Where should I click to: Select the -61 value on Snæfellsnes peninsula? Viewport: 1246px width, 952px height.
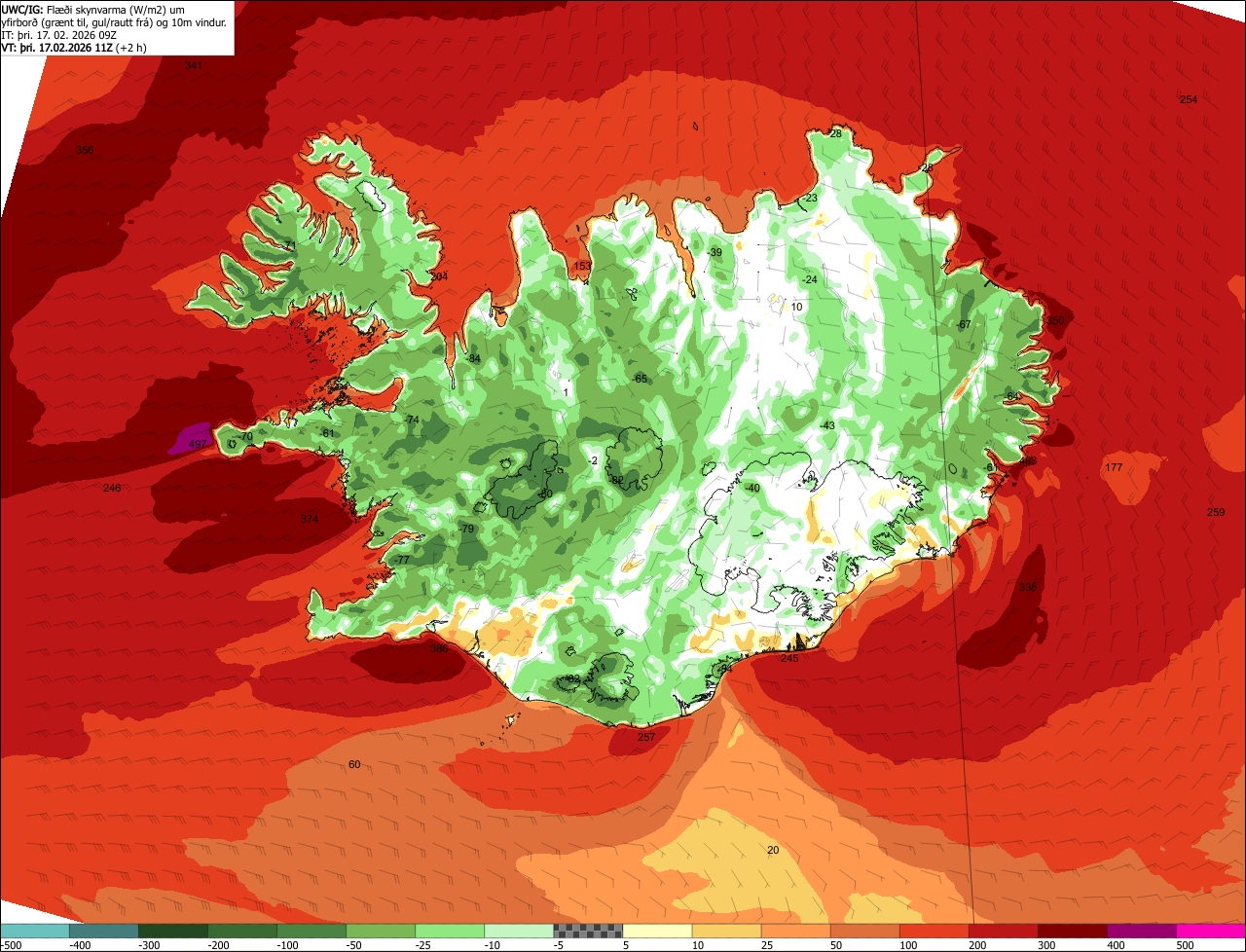(x=327, y=433)
